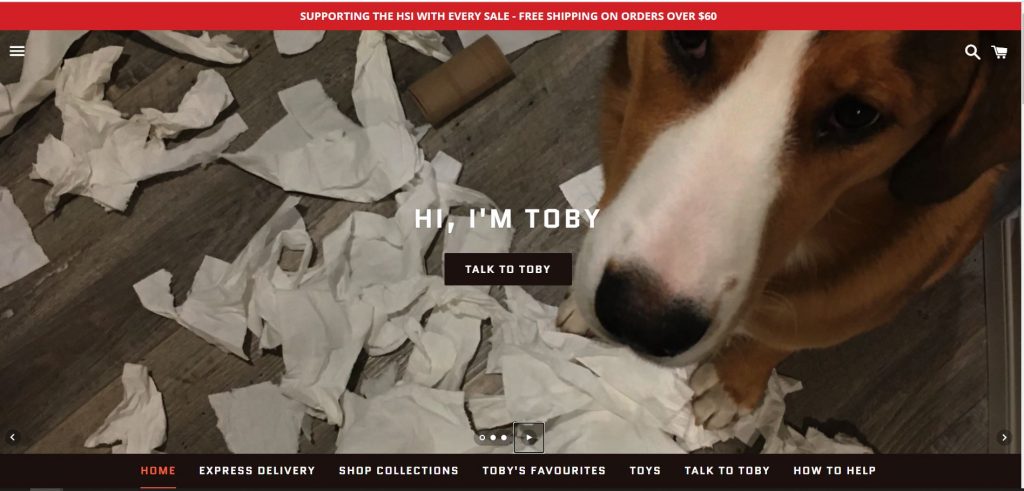Select the second slide dot

(x=493, y=437)
